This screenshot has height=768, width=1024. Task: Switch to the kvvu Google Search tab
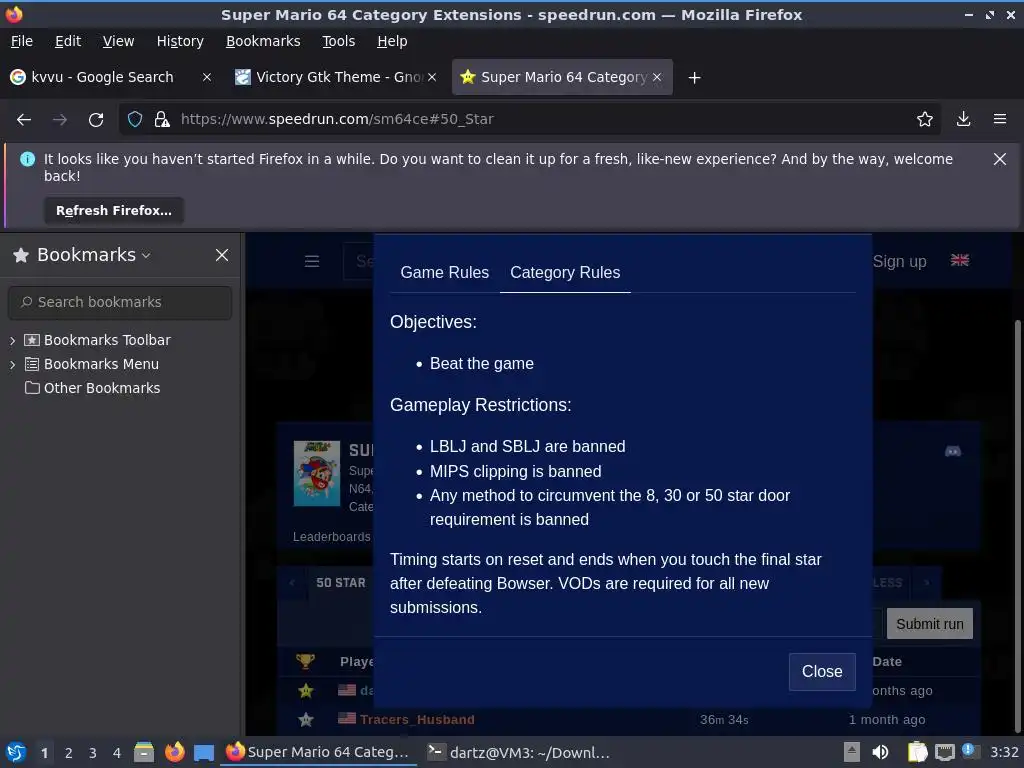pos(102,77)
